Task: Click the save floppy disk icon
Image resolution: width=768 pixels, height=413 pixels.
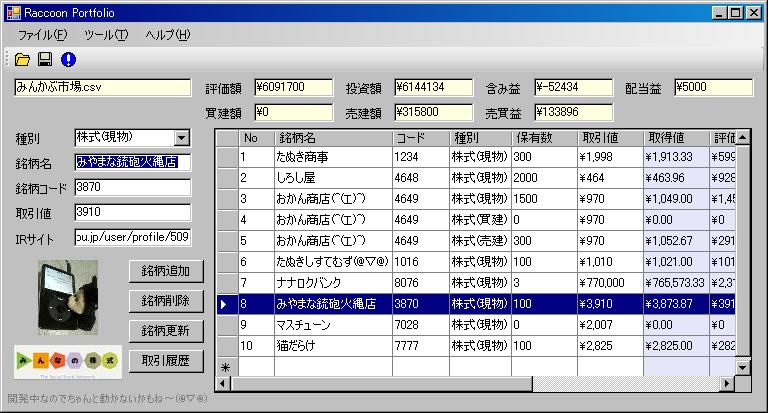Action: tap(45, 59)
